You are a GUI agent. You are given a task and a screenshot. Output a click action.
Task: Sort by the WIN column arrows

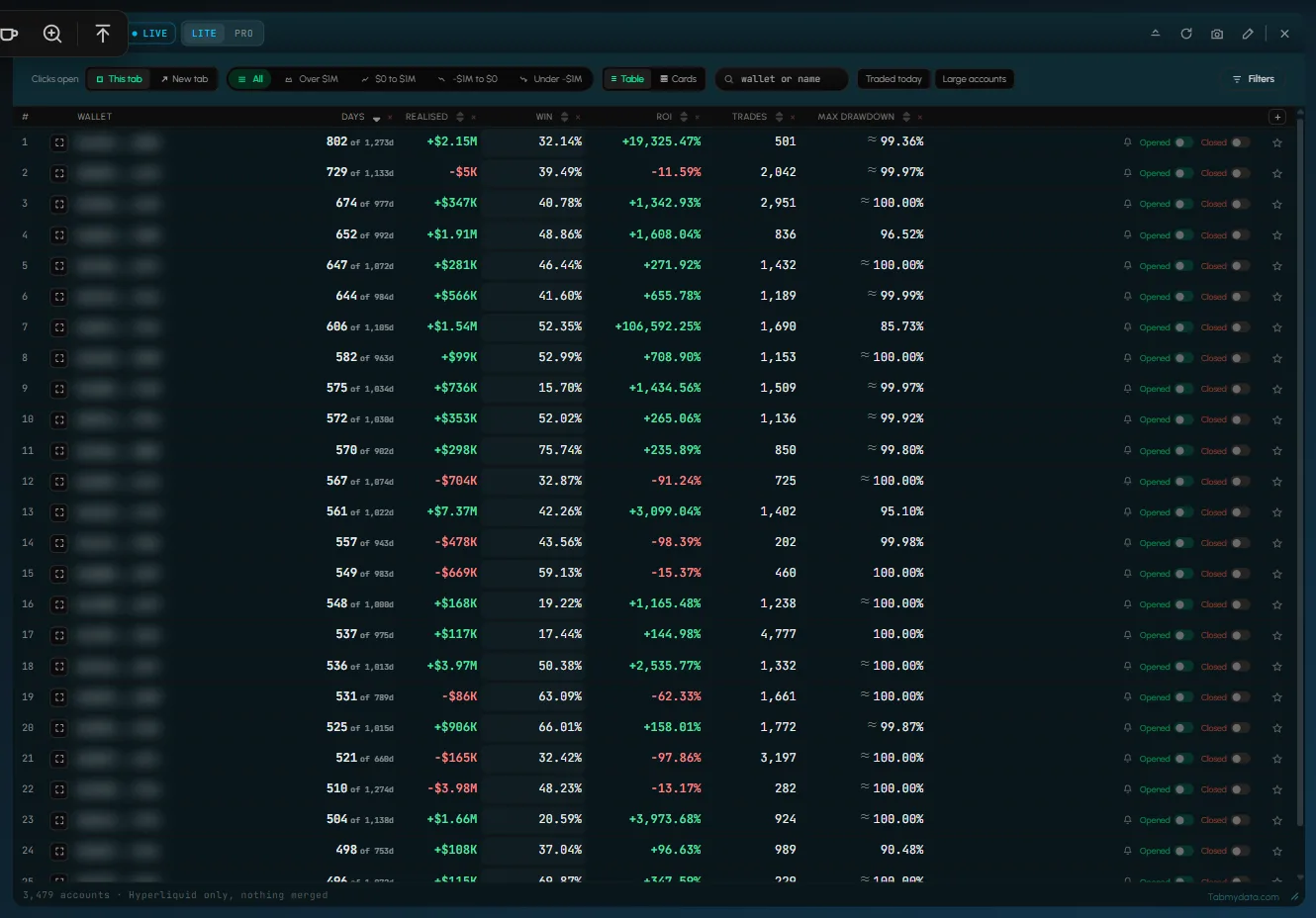tap(564, 117)
